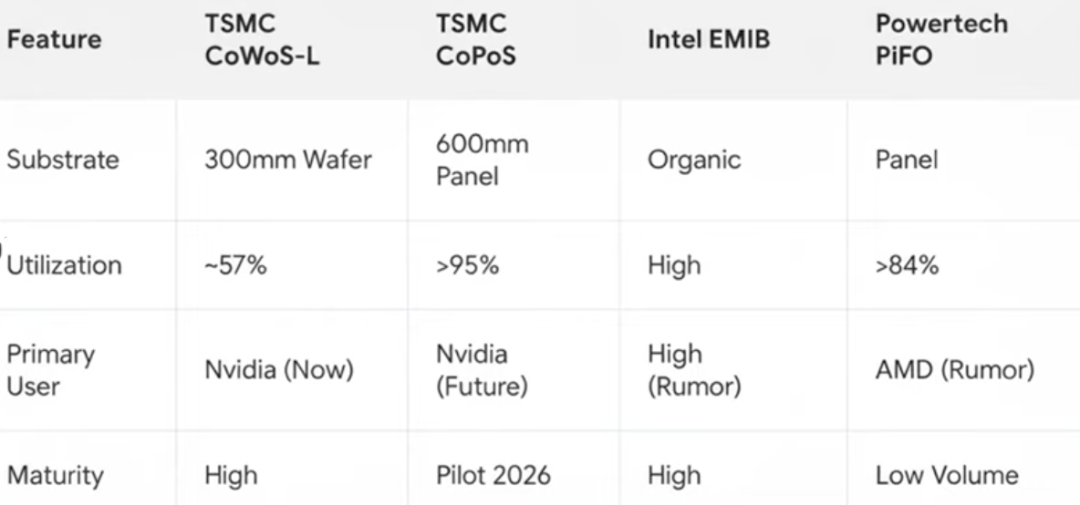
Task: Click the Feature column header
Action: [x=54, y=40]
